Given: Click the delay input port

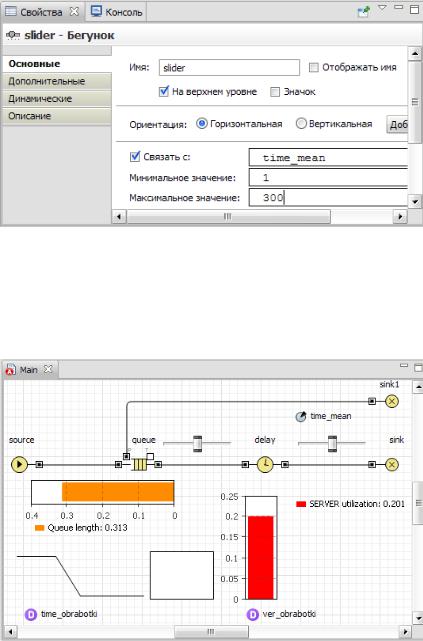Looking at the screenshot, I should point(245,464).
